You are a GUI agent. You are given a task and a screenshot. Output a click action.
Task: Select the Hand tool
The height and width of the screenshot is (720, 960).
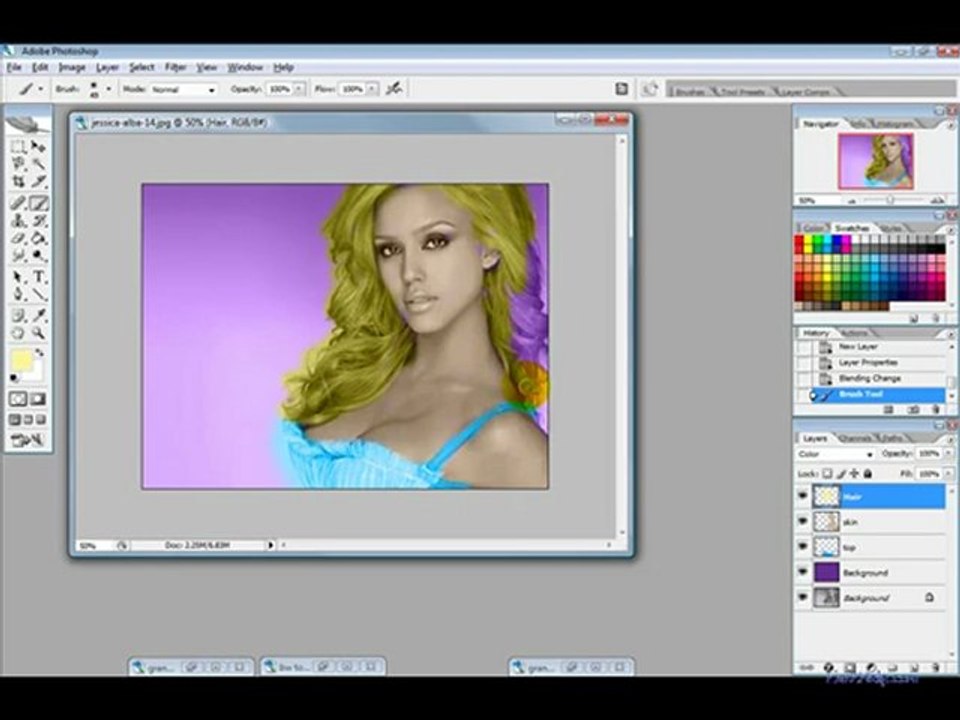click(x=18, y=334)
